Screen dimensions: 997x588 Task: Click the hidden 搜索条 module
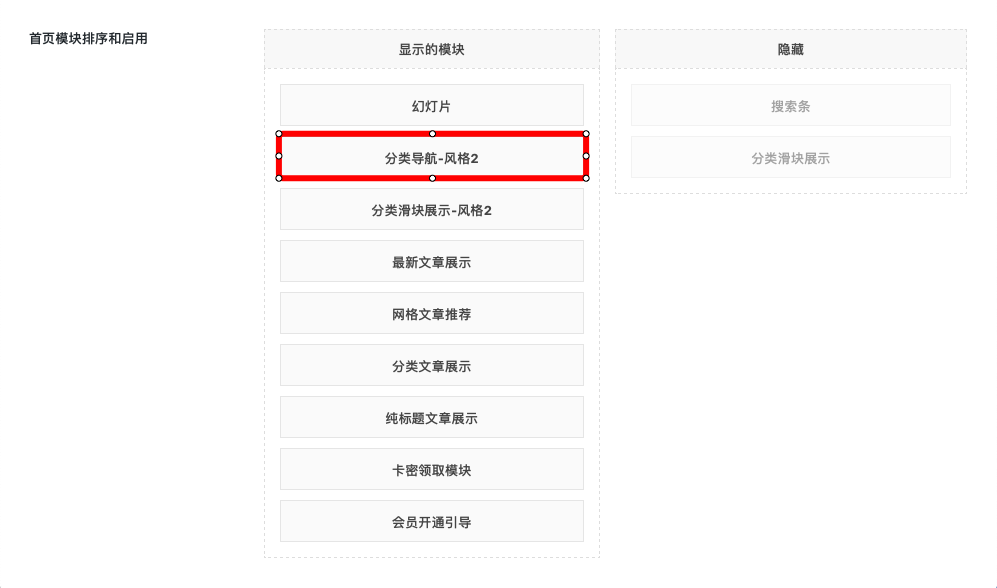[x=790, y=106]
